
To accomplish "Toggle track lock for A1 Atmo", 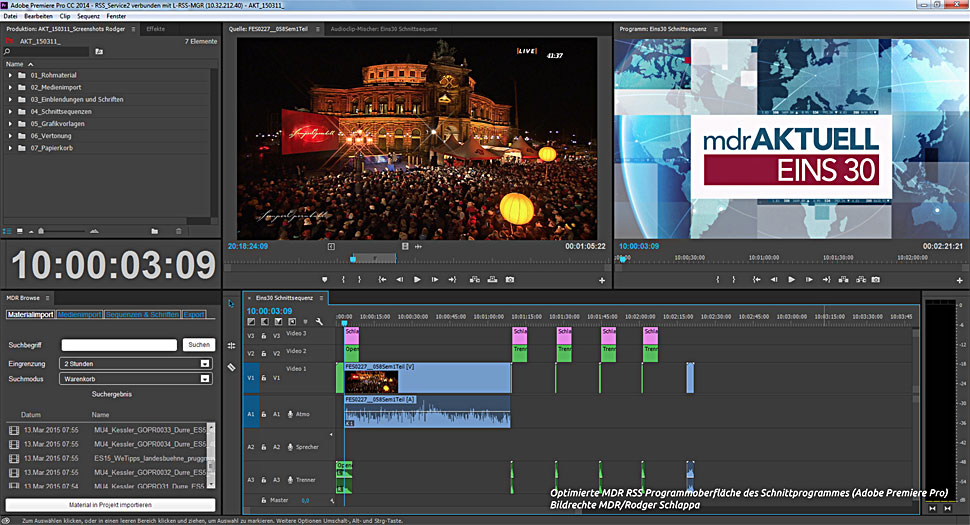I will (x=264, y=414).
